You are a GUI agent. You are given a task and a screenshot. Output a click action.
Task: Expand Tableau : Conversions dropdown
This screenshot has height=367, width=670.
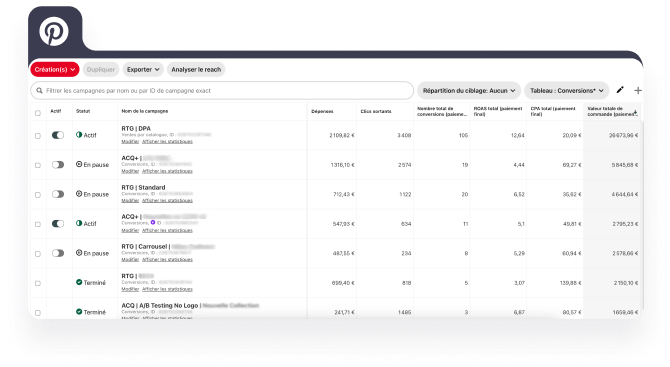pos(567,91)
